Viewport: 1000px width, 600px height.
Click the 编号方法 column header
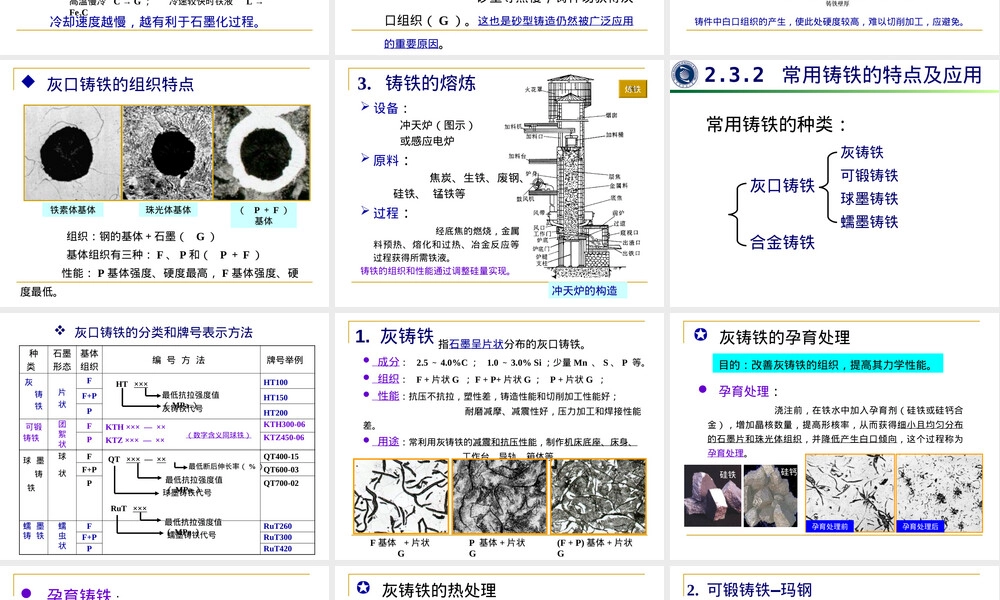tap(179, 360)
